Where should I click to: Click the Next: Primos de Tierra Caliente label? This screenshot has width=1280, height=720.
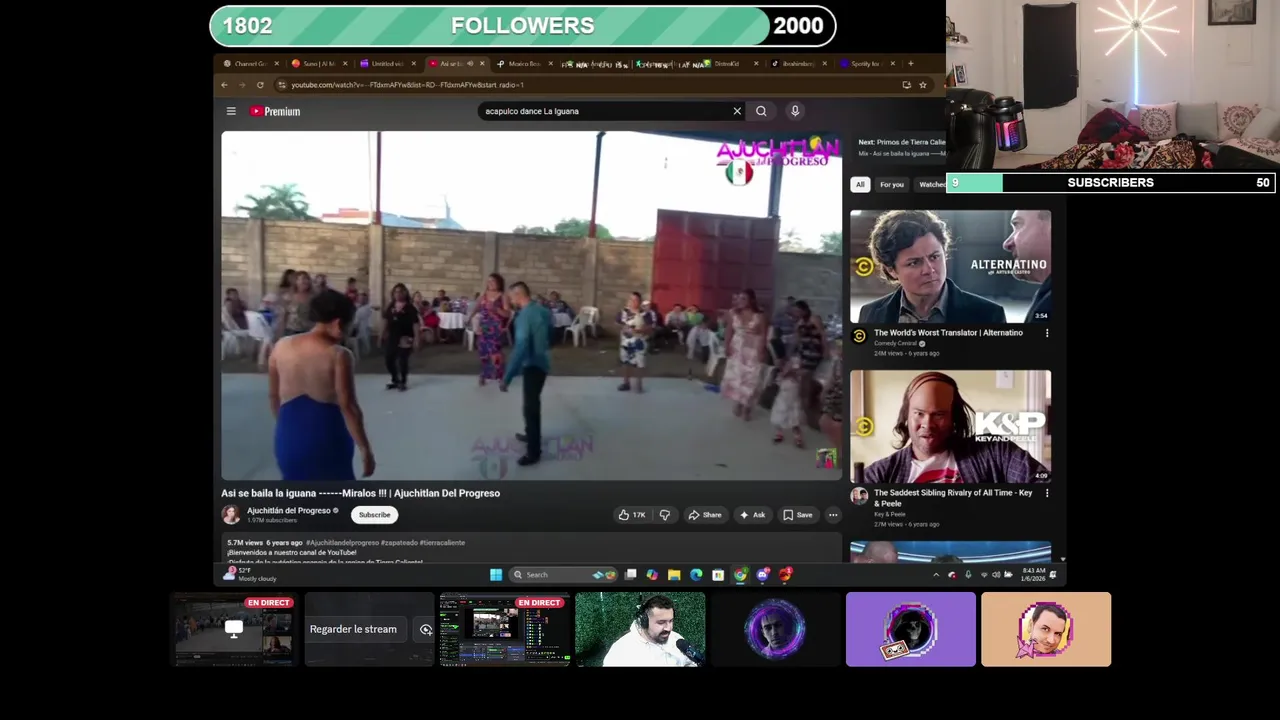click(901, 142)
